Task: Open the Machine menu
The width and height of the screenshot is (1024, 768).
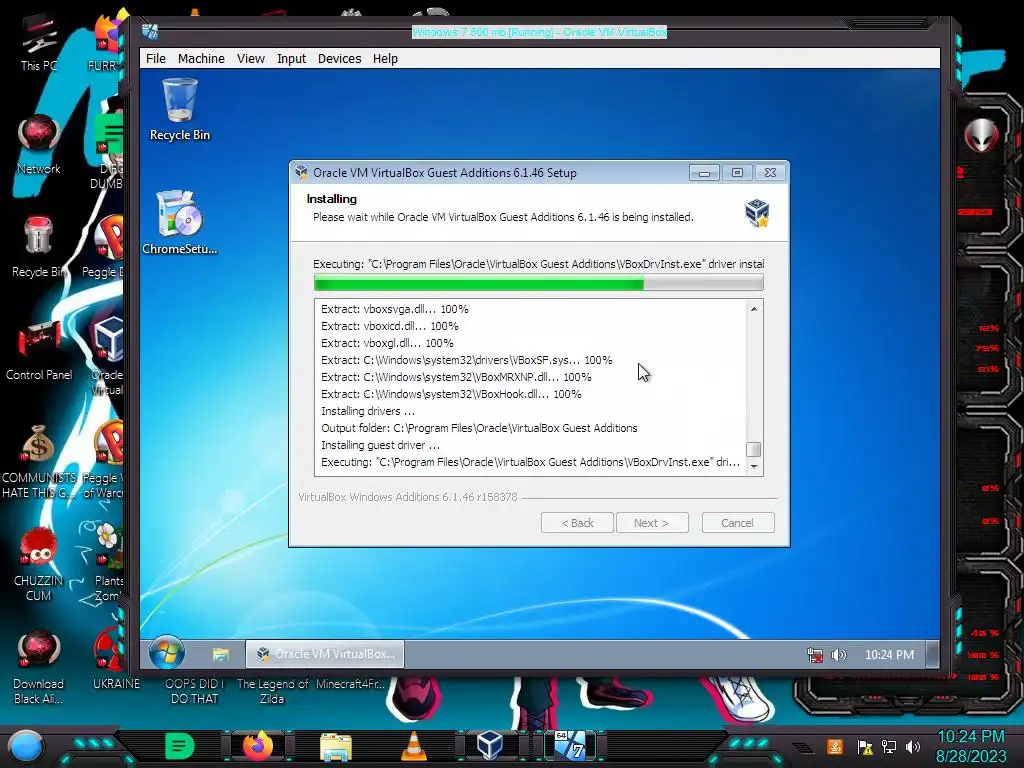Action: coord(201,59)
